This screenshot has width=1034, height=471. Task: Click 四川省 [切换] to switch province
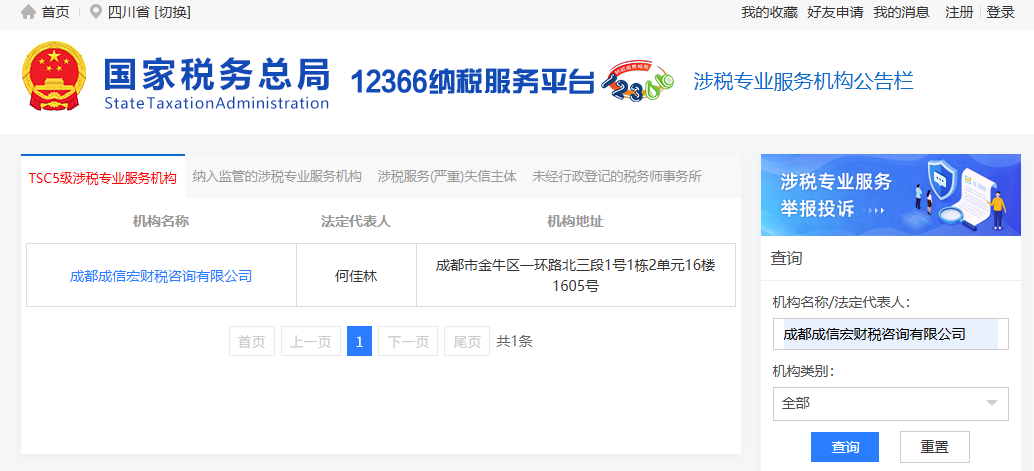pyautogui.click(x=150, y=12)
